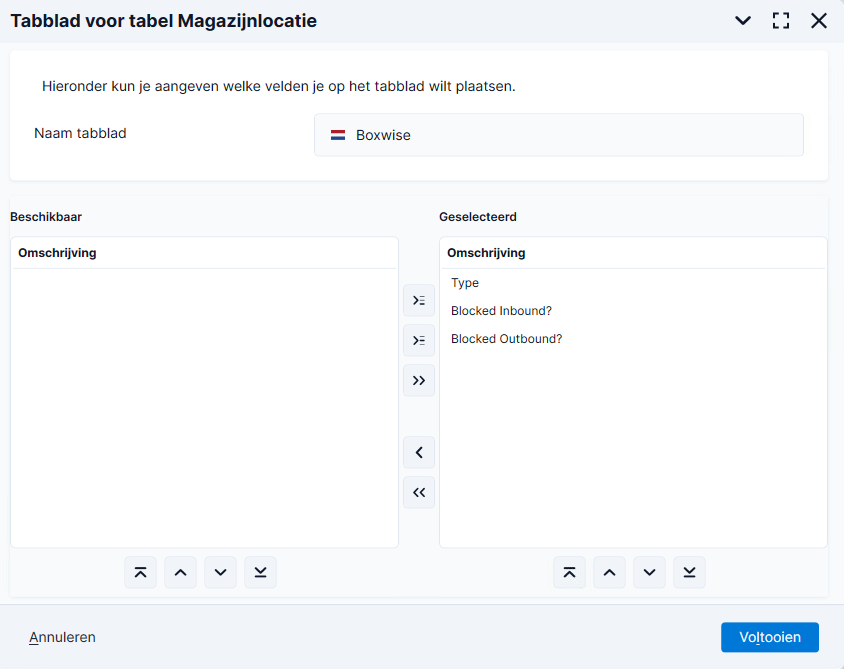Viewport: 844px width, 669px height.
Task: Click the single left chevron remove button
Action: (419, 452)
